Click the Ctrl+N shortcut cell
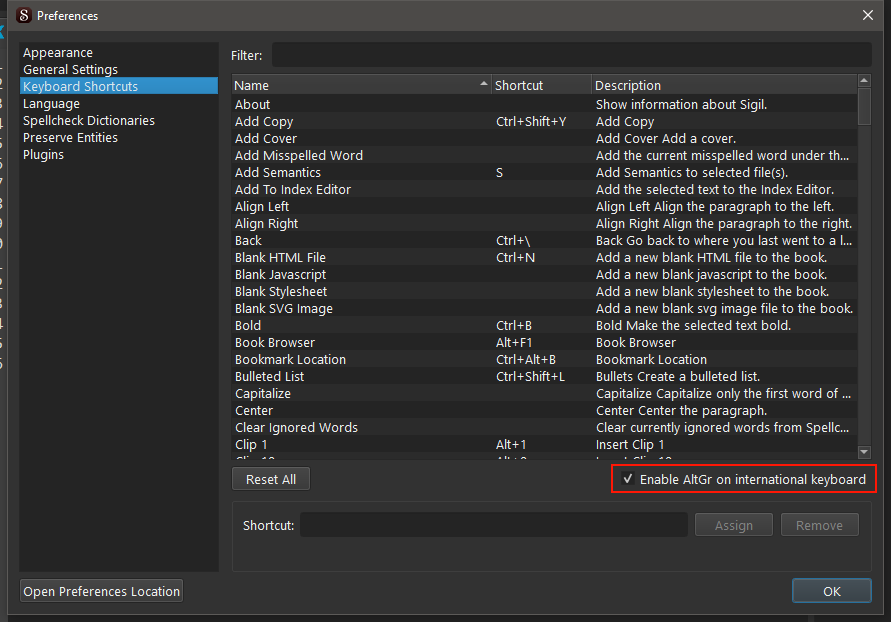 tap(541, 258)
